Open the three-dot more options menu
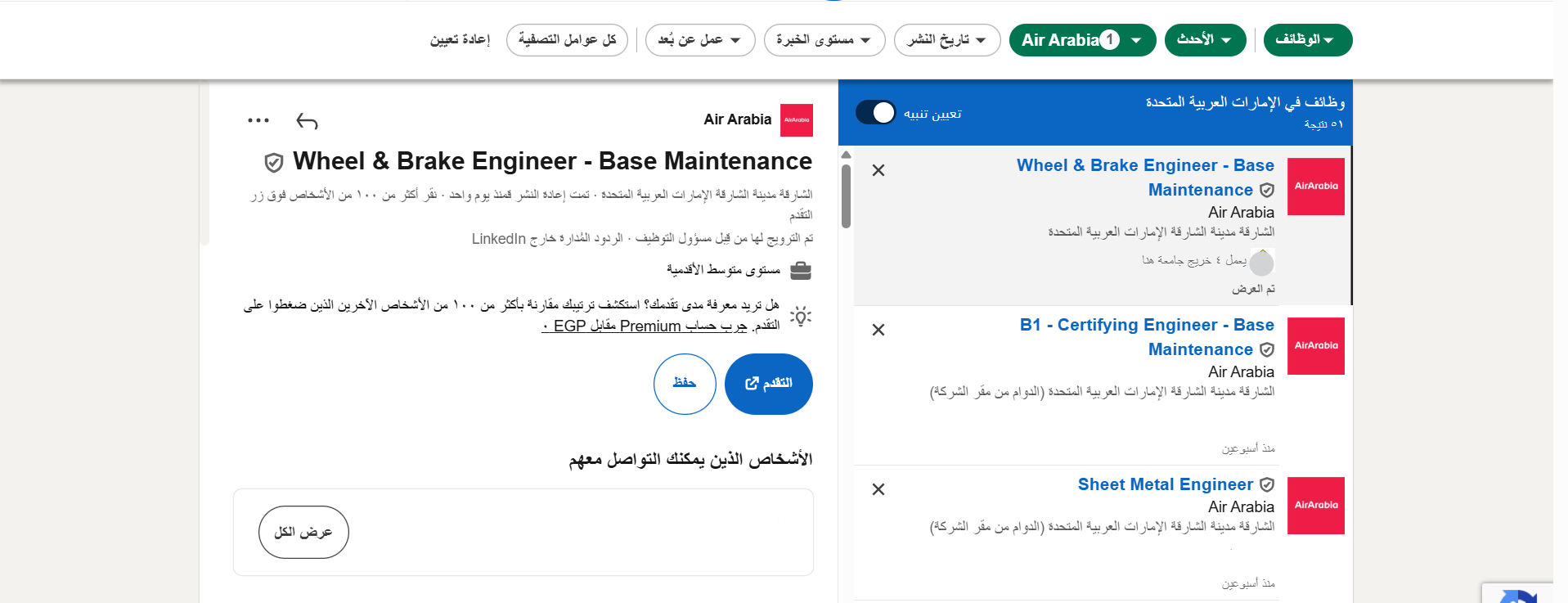Image resolution: width=1568 pixels, height=603 pixels. (x=258, y=120)
